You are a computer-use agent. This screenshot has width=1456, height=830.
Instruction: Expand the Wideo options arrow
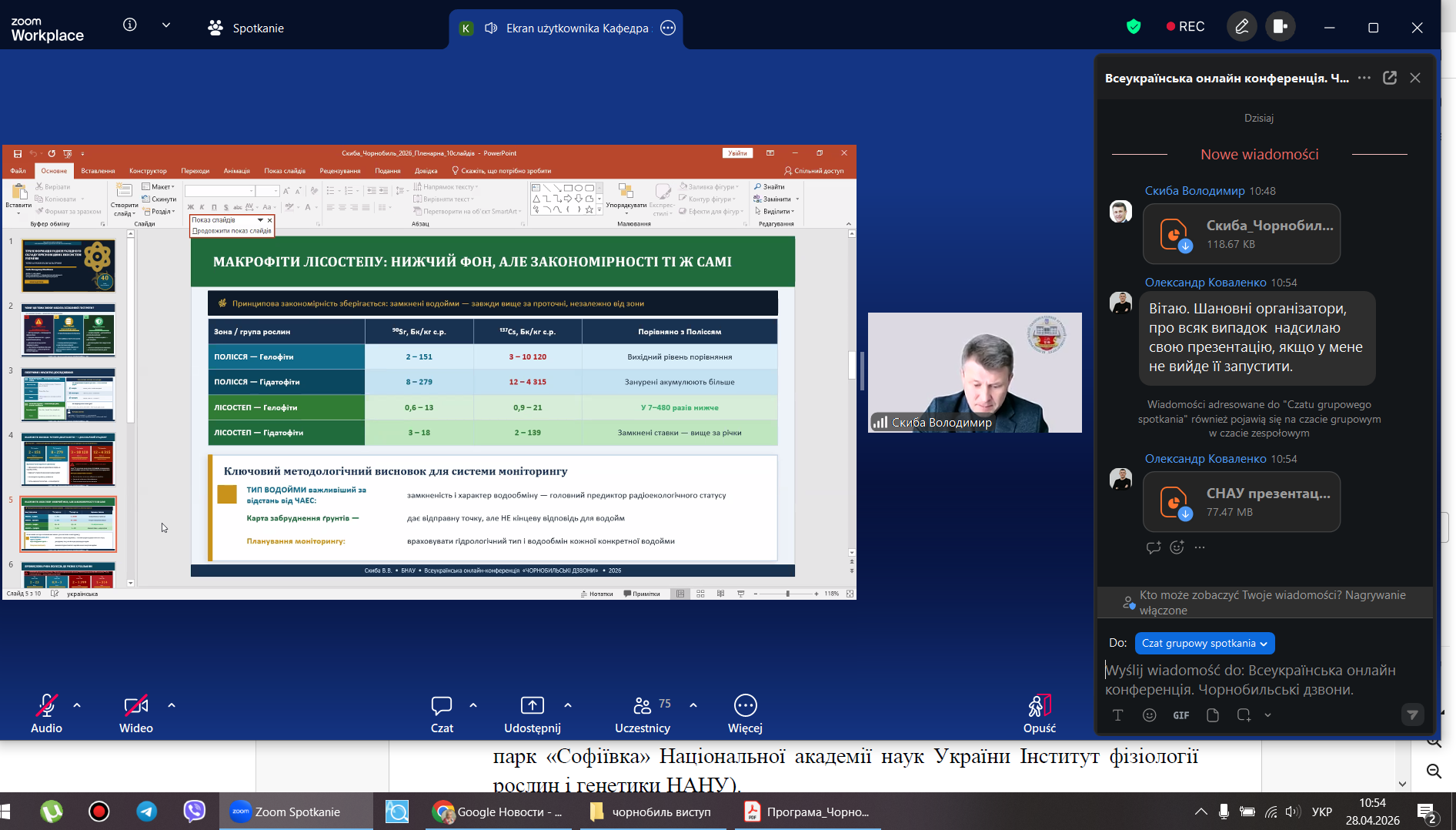tap(172, 705)
